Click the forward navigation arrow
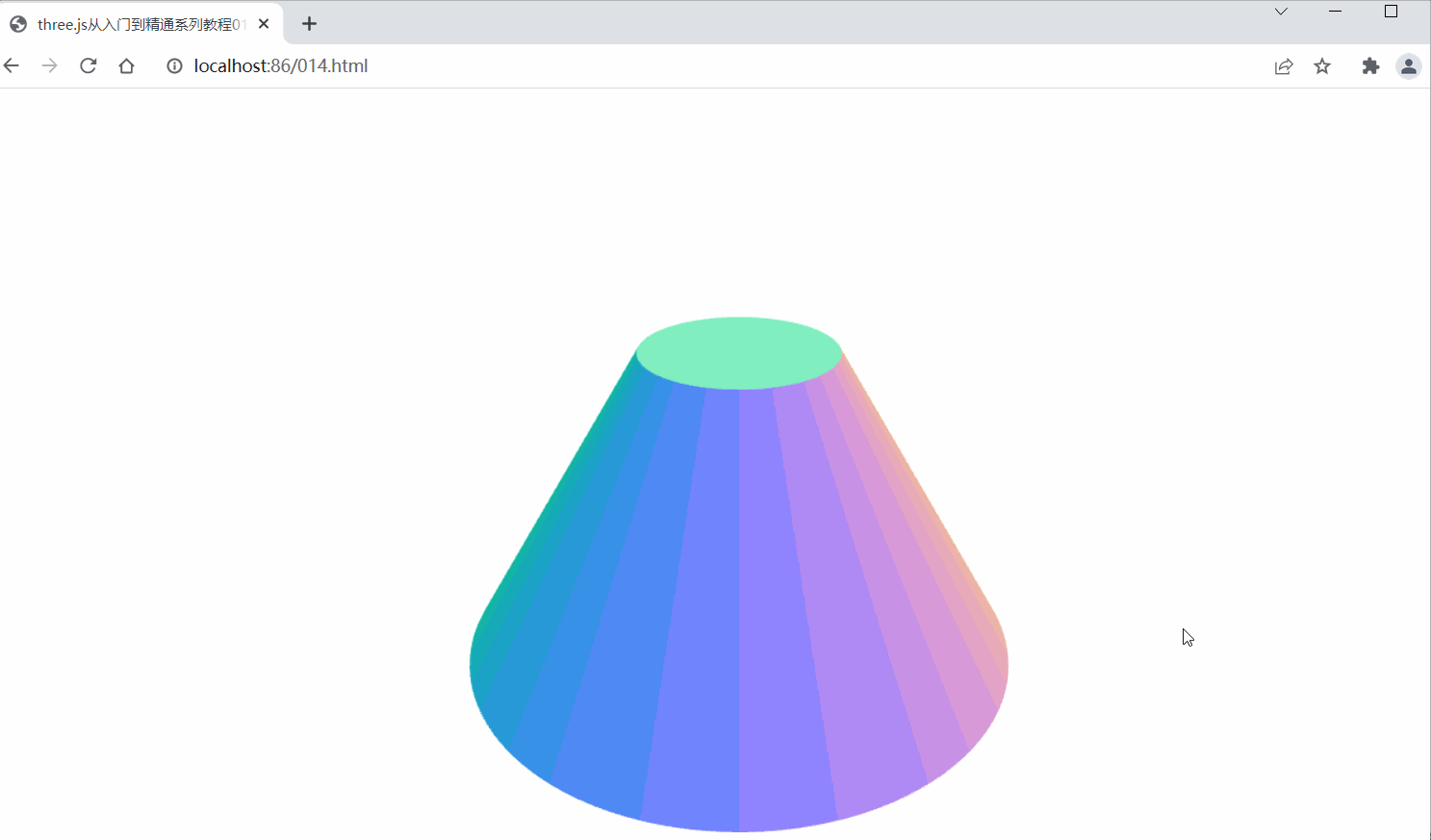 point(49,65)
